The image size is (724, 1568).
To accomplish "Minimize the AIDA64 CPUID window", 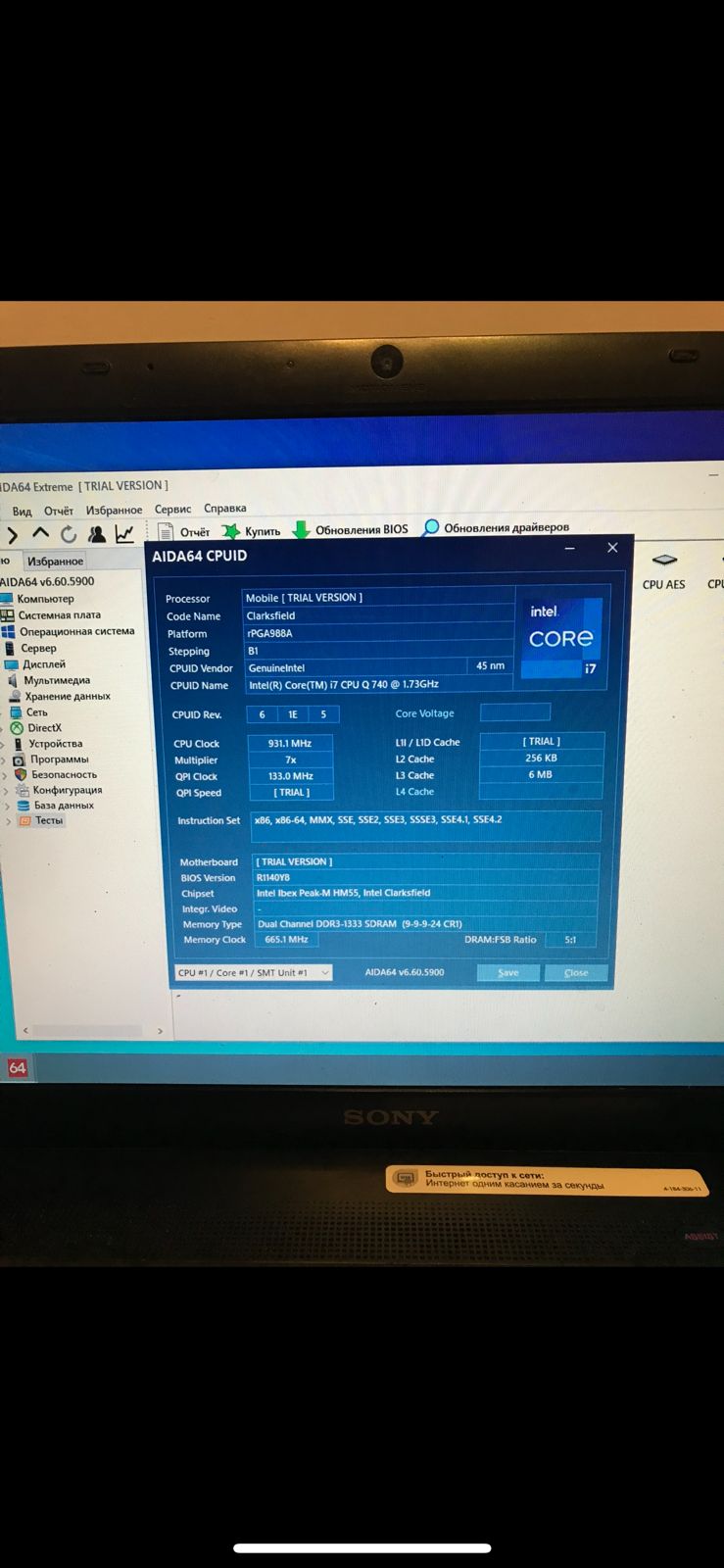I will click(569, 549).
